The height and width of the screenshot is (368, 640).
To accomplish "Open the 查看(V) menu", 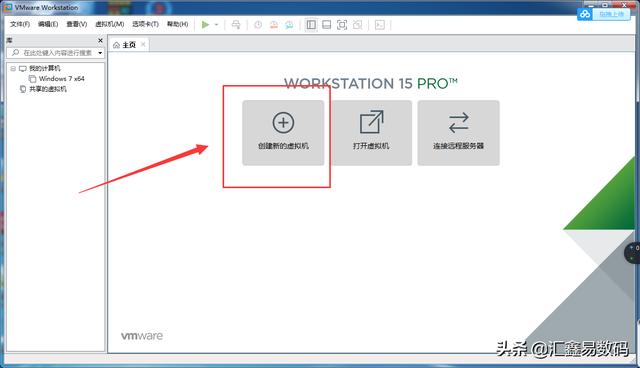I will pos(77,24).
